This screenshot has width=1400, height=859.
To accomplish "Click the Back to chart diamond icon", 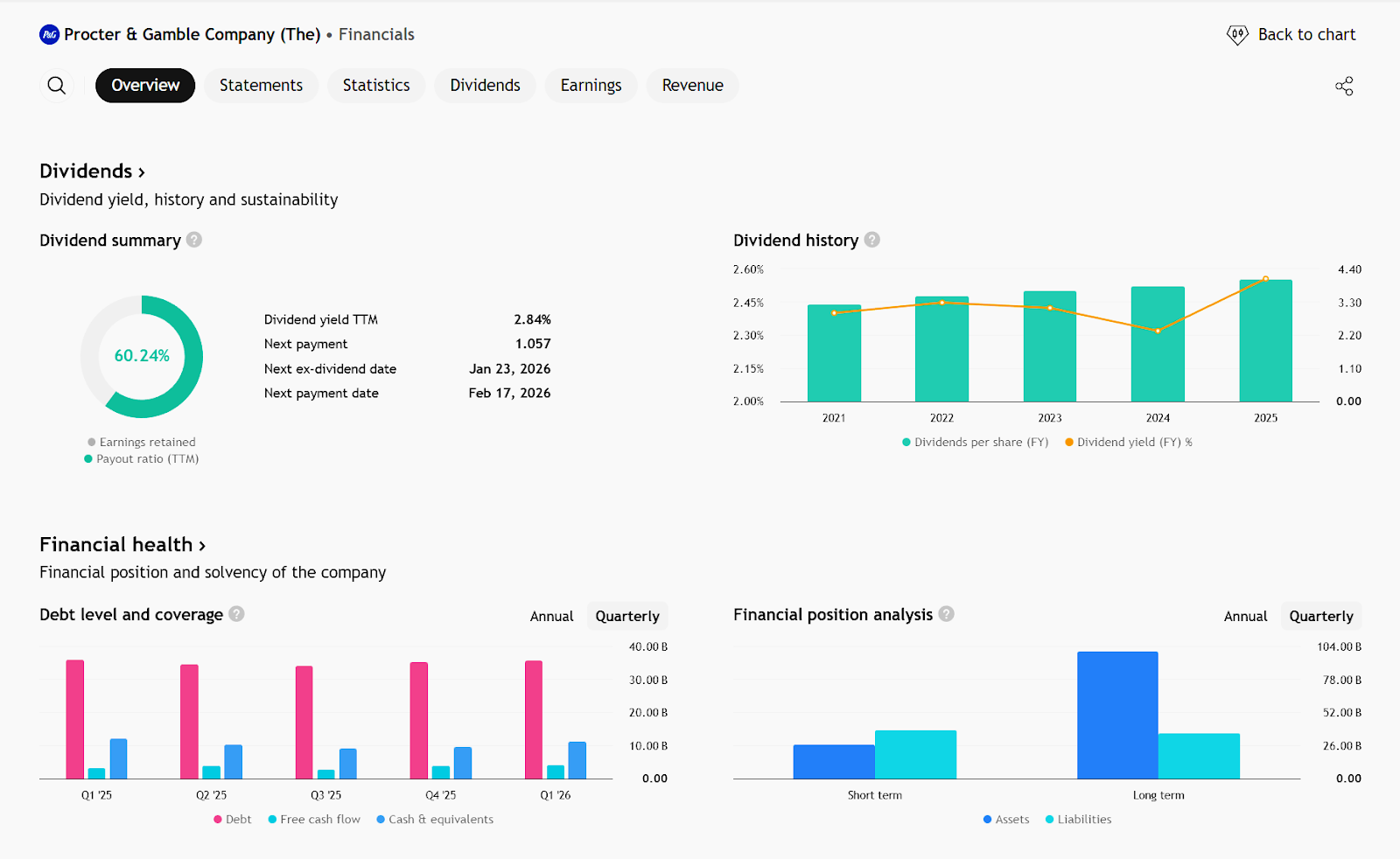I will pos(1237,35).
